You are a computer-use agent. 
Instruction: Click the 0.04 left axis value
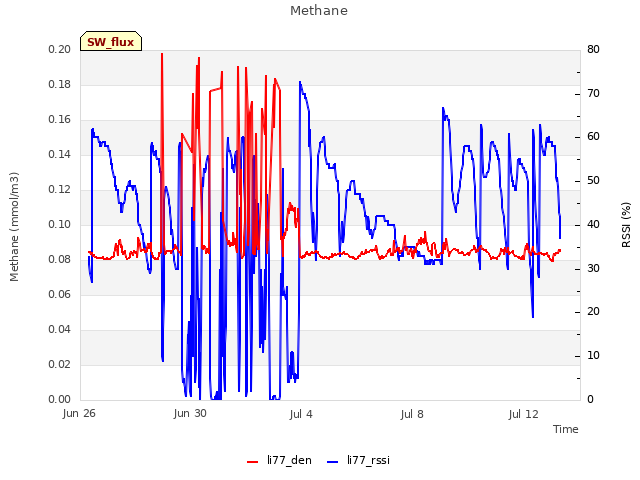click(x=60, y=329)
